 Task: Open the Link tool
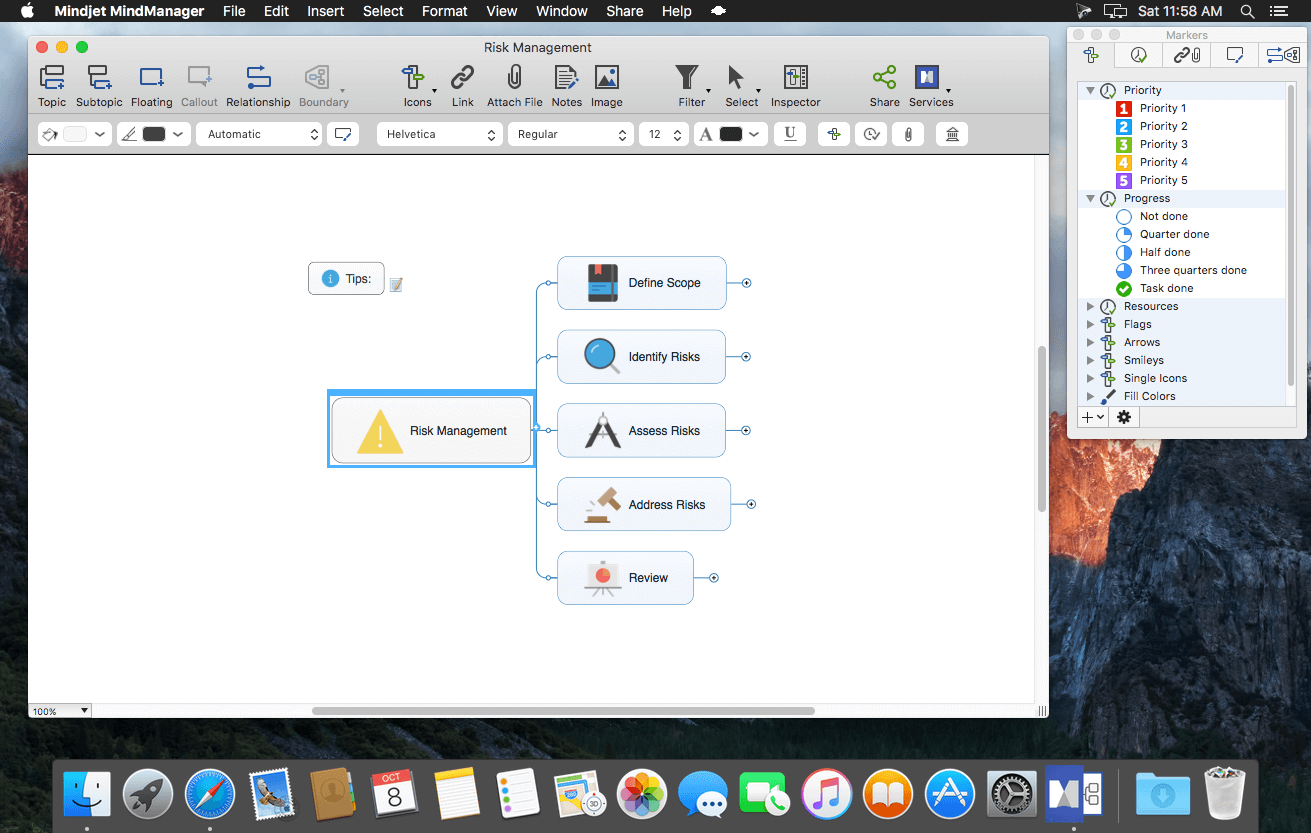point(462,86)
